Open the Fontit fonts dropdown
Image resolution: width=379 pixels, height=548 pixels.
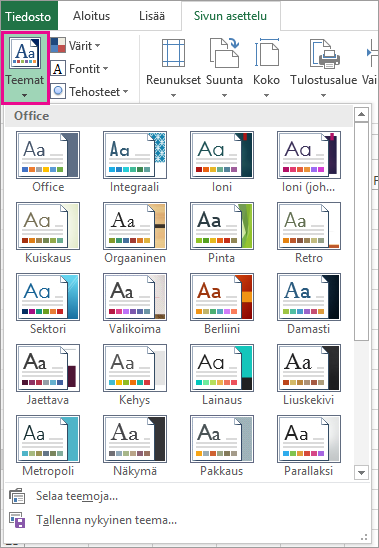point(79,68)
